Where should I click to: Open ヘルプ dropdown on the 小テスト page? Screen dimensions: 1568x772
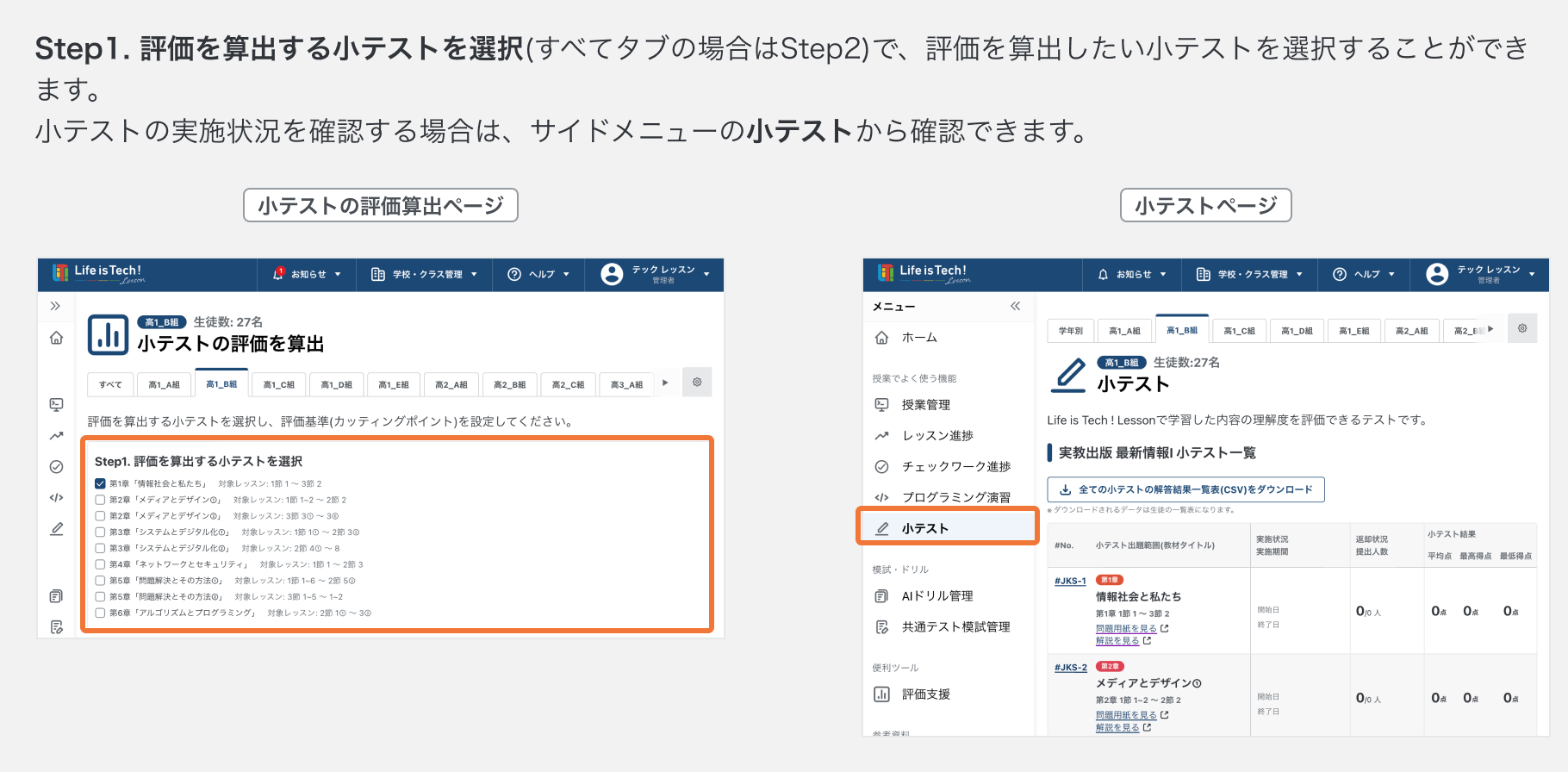point(1364,274)
